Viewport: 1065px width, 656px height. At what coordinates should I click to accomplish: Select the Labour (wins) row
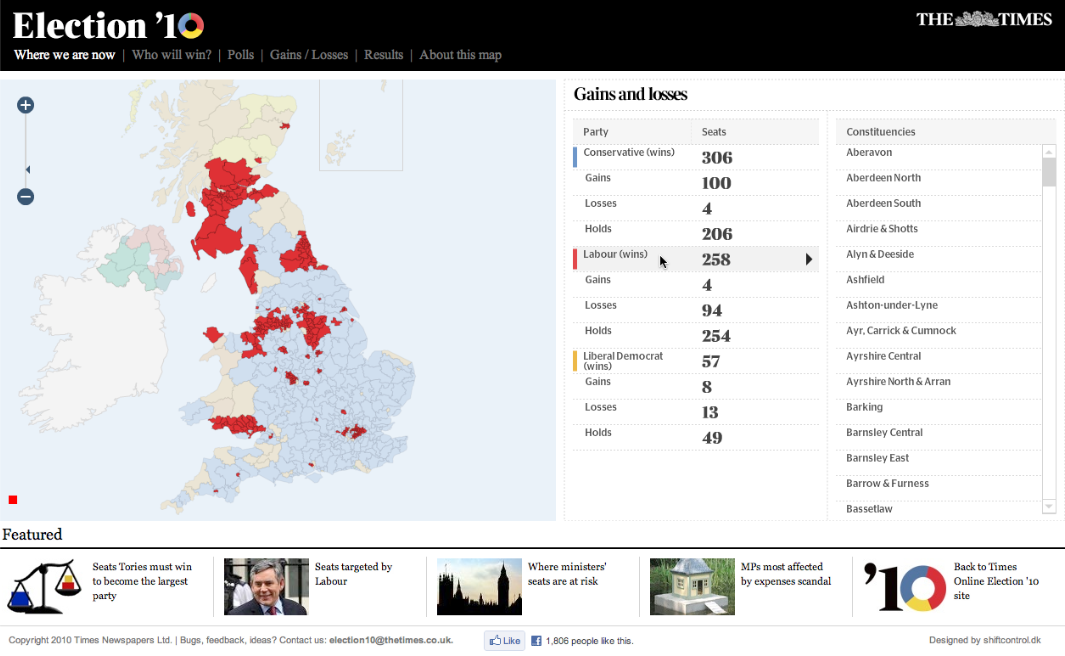696,259
